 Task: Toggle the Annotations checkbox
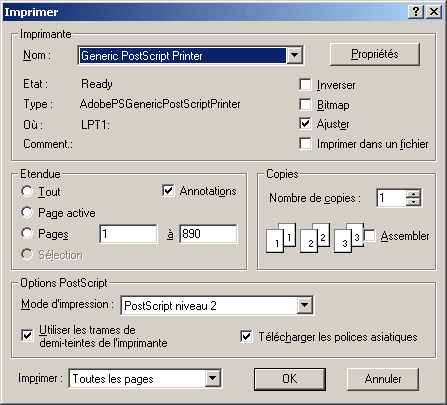click(168, 191)
